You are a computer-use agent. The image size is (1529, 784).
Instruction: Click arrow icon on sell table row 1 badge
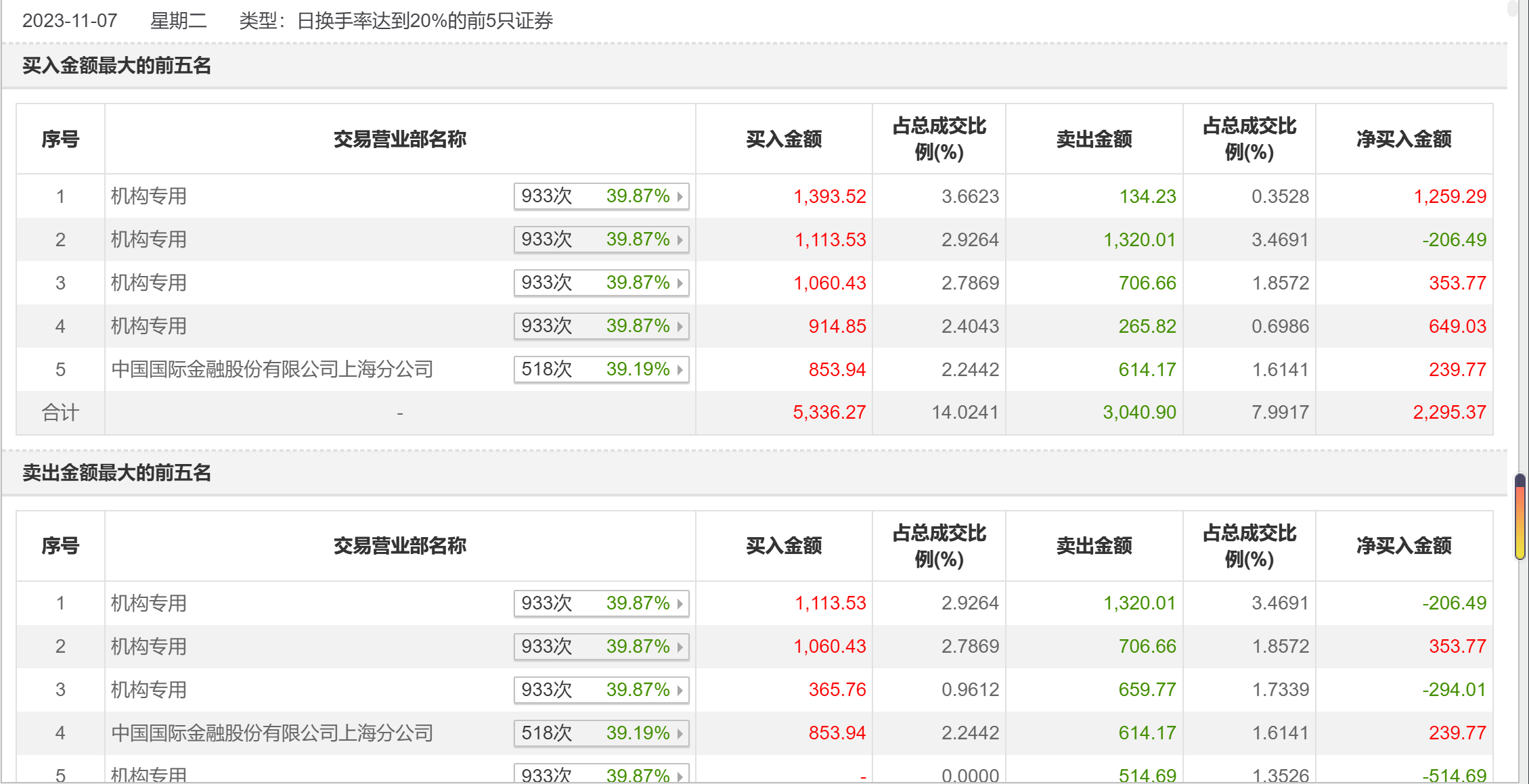pyautogui.click(x=680, y=603)
